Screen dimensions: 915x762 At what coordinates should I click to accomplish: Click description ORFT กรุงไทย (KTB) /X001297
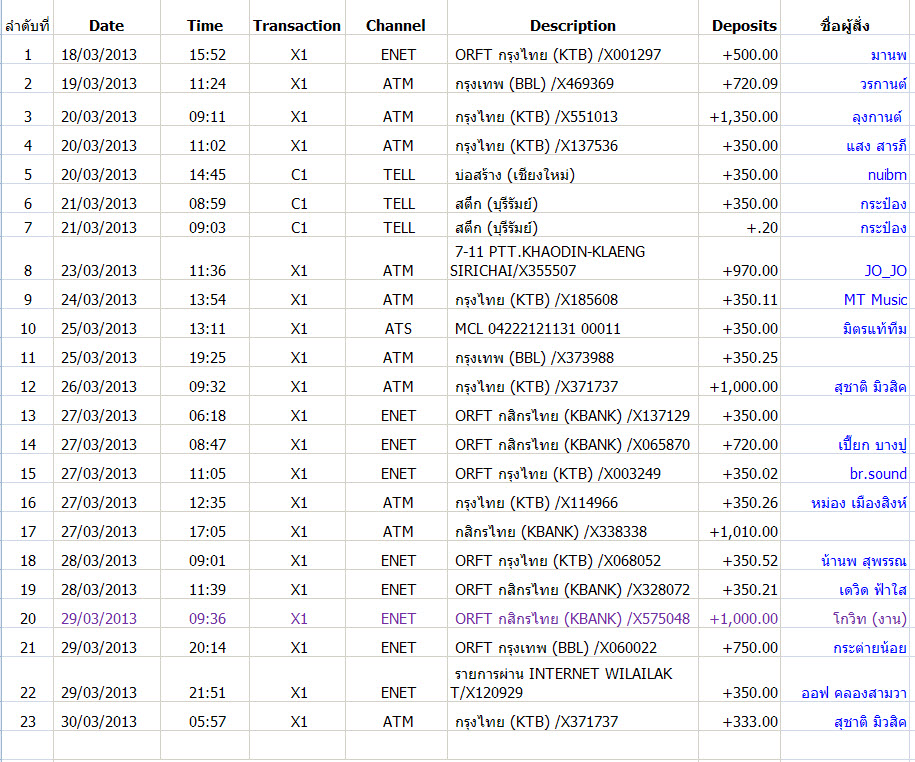(558, 55)
